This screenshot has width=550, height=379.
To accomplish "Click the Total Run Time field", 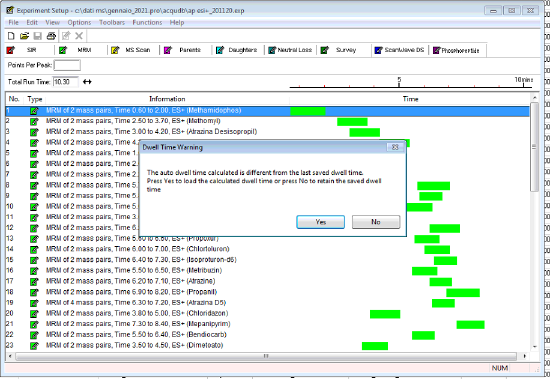I will point(66,82).
